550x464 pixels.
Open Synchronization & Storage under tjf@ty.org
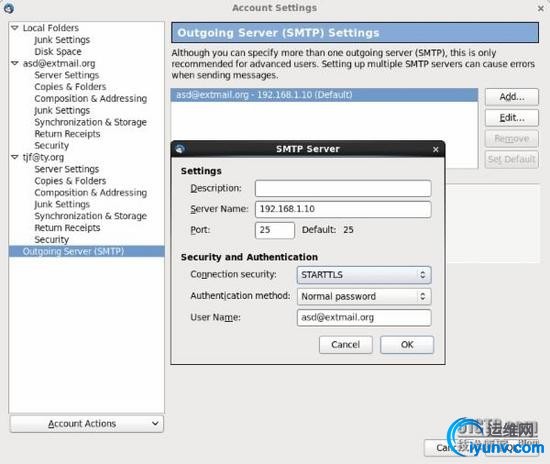coord(90,216)
